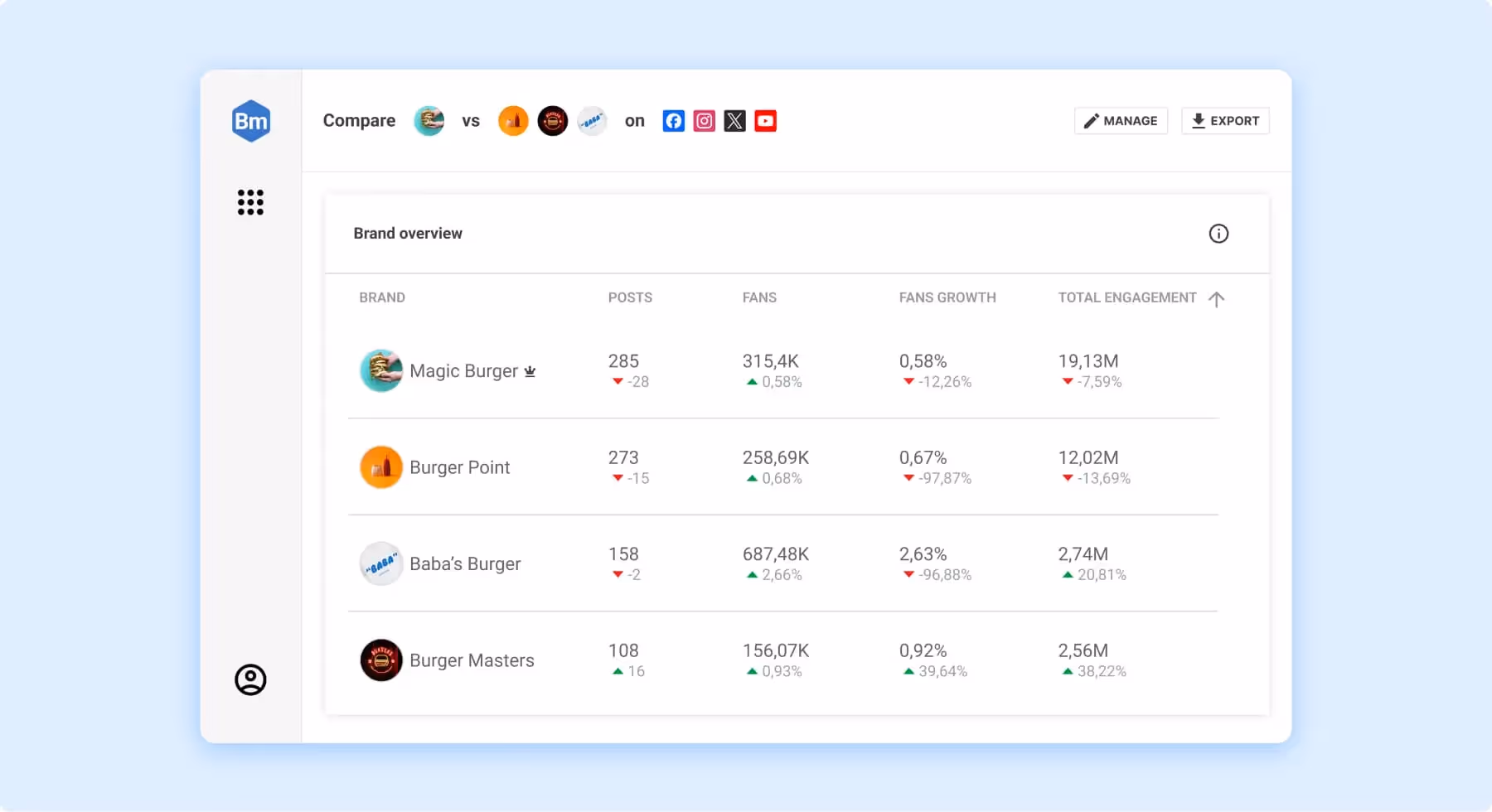Viewport: 1492px width, 812px height.
Task: Open the account profile icon at sidebar bottom
Action: click(x=250, y=679)
